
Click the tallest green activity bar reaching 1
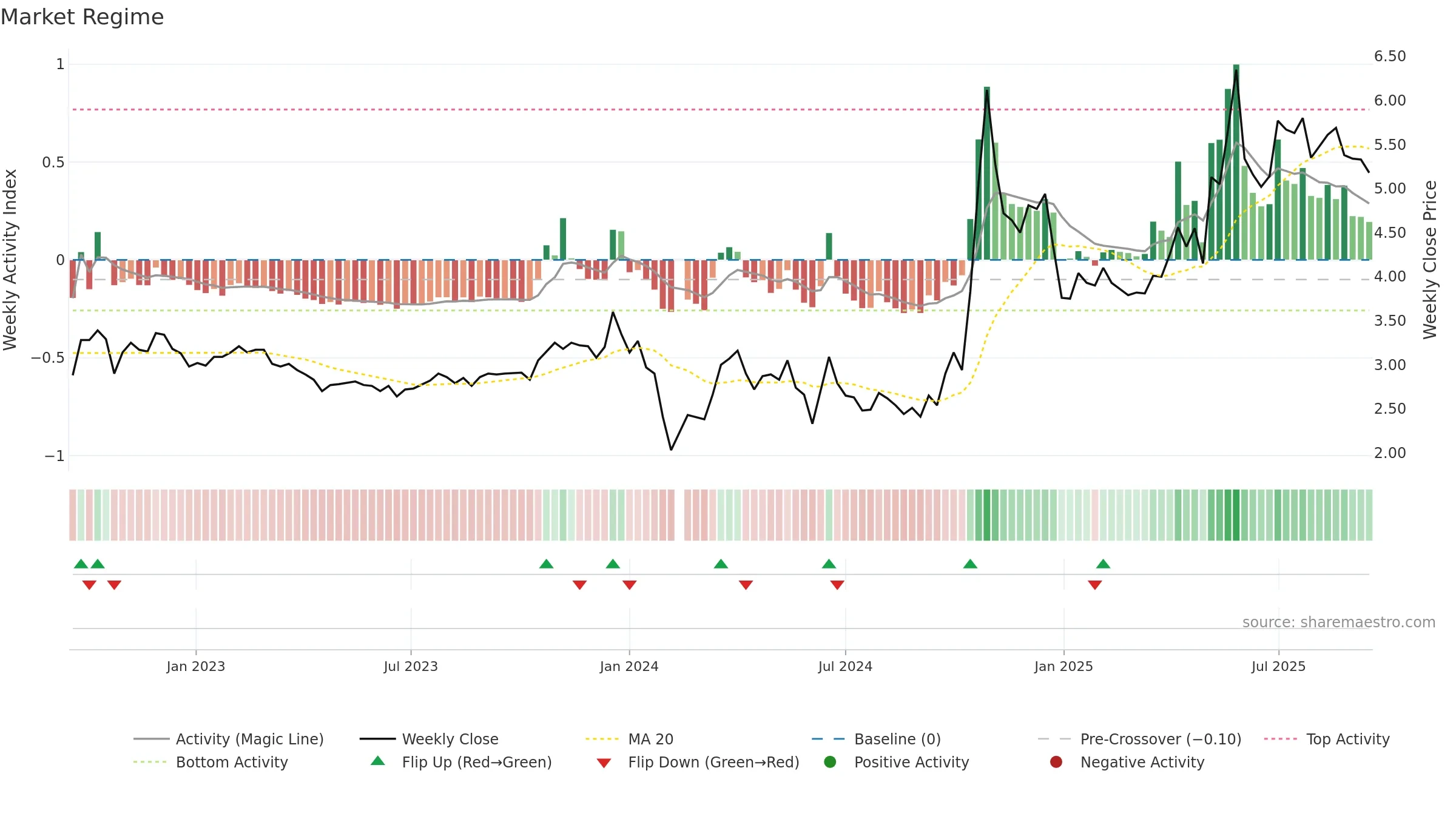tap(1236, 162)
